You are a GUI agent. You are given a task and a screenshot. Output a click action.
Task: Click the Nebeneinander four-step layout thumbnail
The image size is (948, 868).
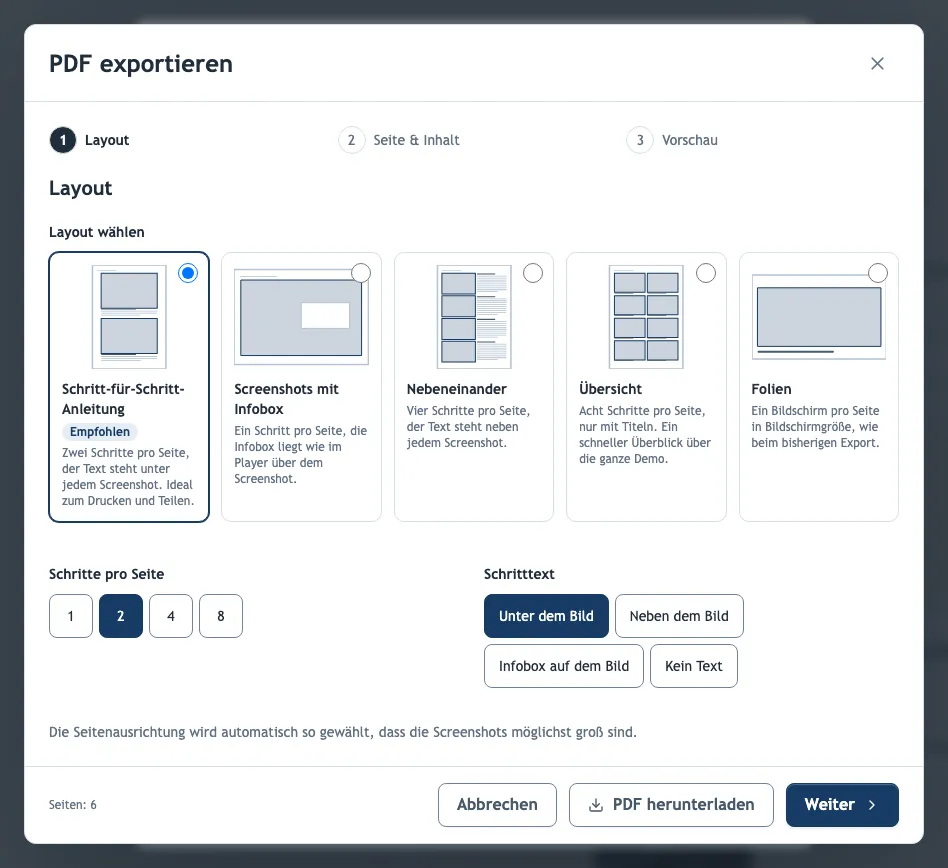click(474, 317)
